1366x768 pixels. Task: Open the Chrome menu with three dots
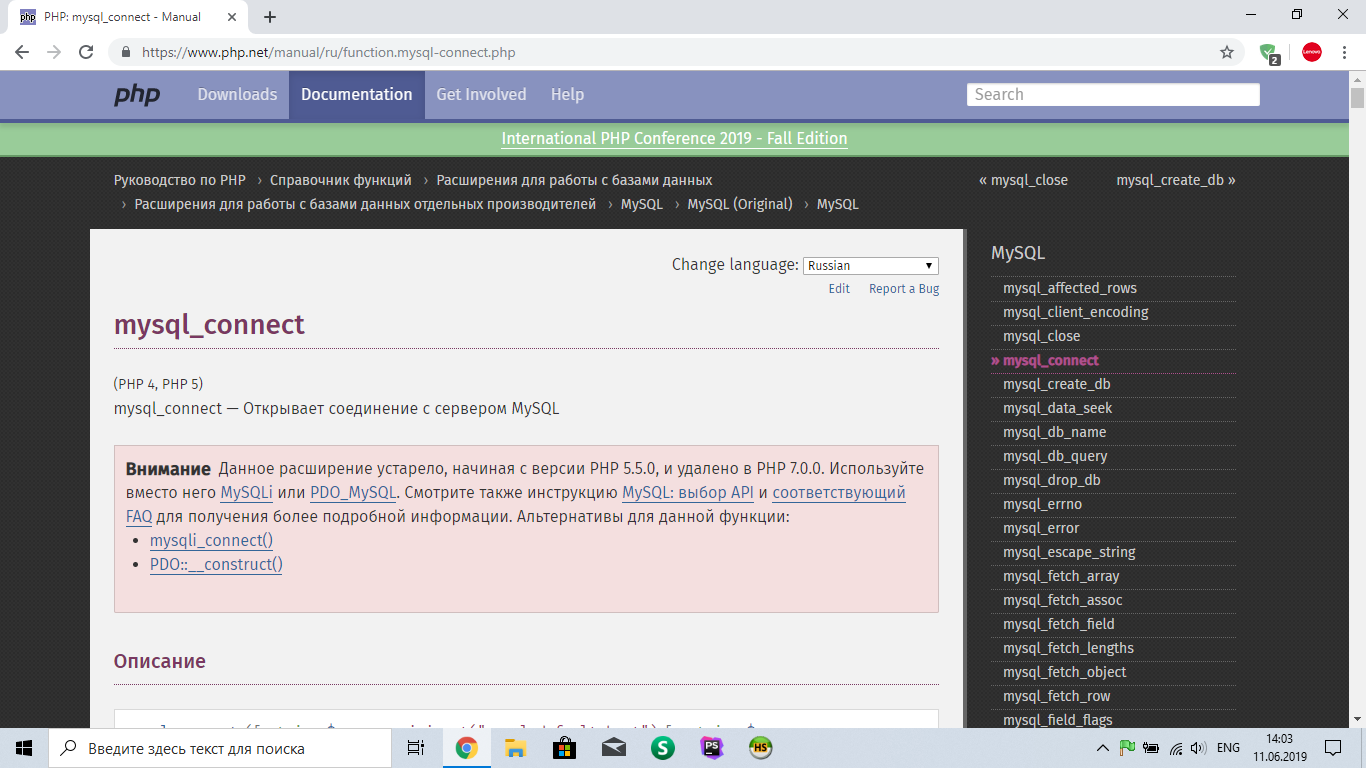click(1345, 52)
